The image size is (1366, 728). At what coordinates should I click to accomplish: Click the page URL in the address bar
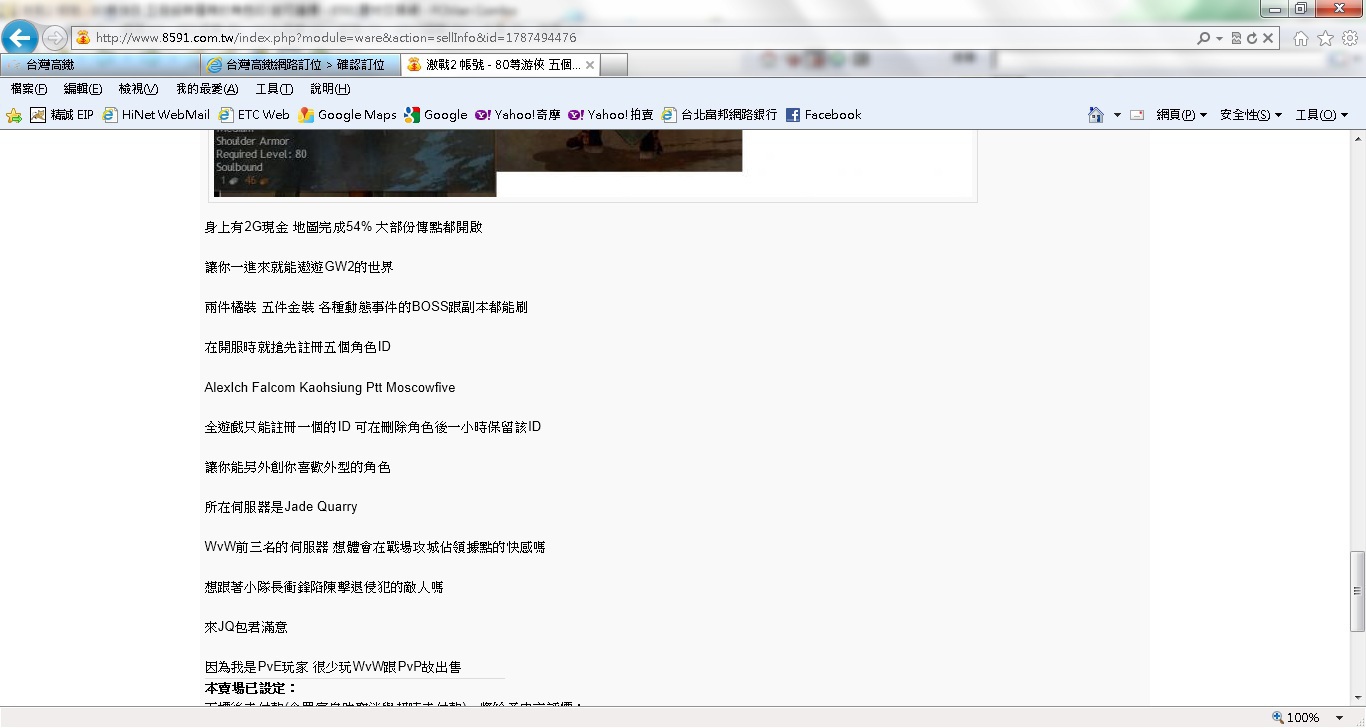click(336, 38)
